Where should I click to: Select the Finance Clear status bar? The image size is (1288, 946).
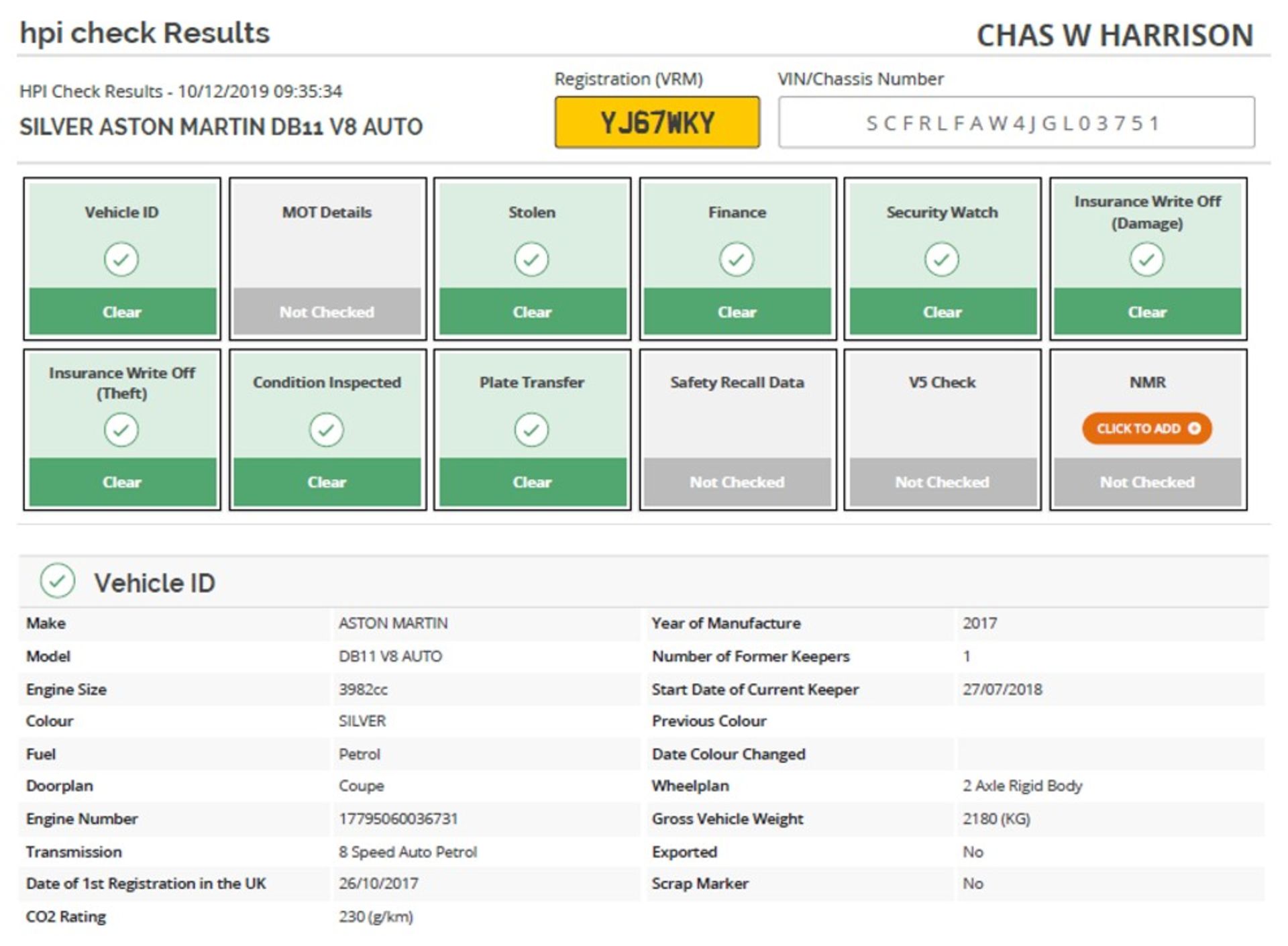737,311
